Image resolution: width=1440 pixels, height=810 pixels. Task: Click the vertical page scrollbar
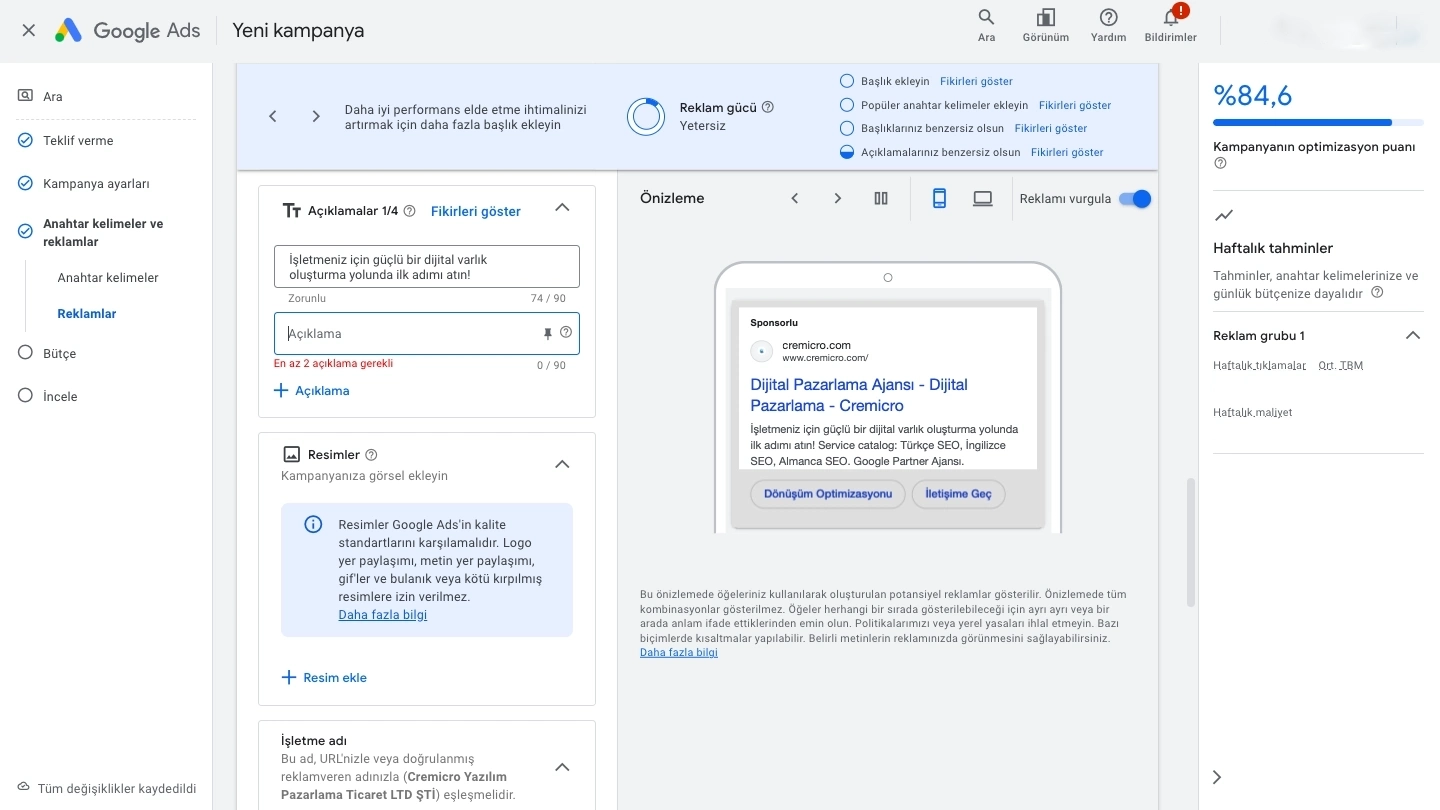pyautogui.click(x=1190, y=542)
